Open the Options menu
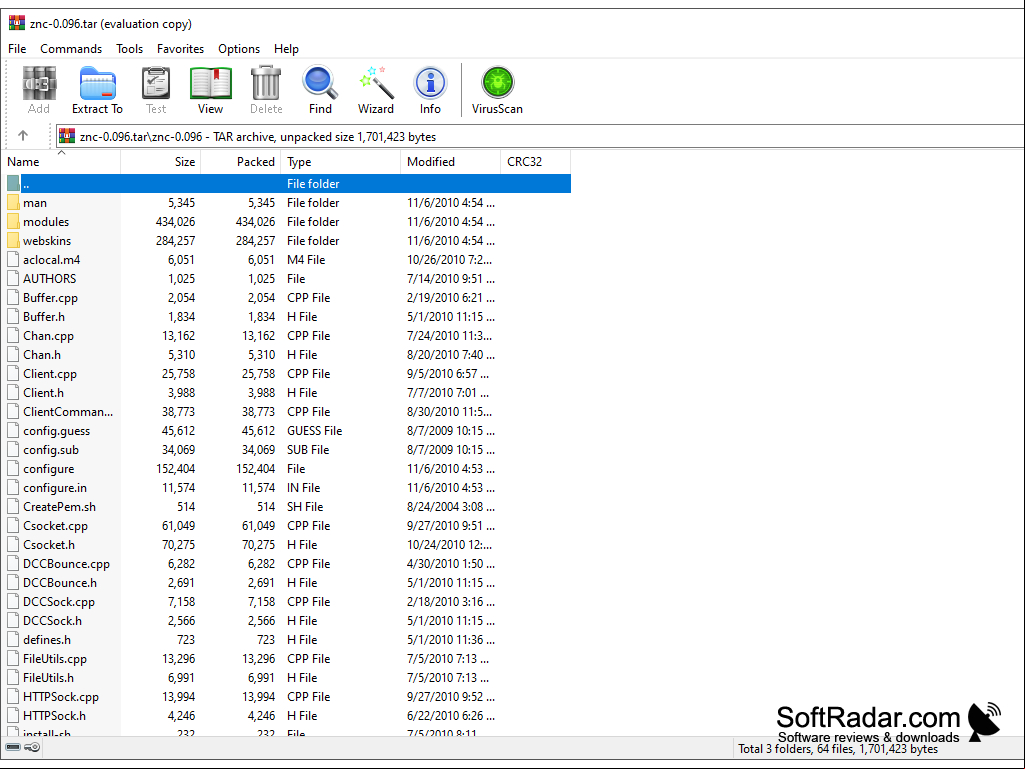The image size is (1025, 769). coord(239,49)
